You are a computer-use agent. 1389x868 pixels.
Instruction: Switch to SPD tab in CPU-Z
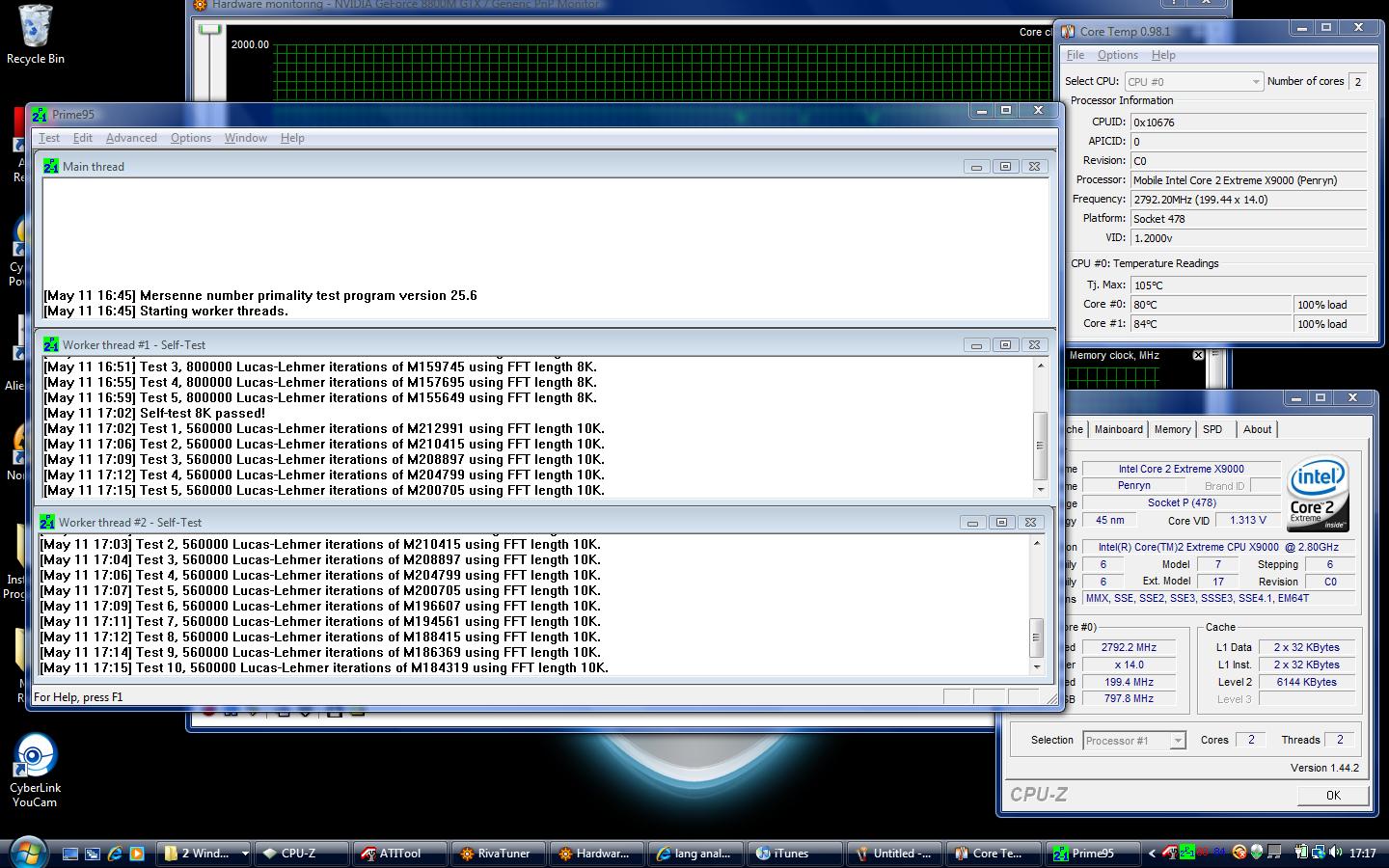1212,429
